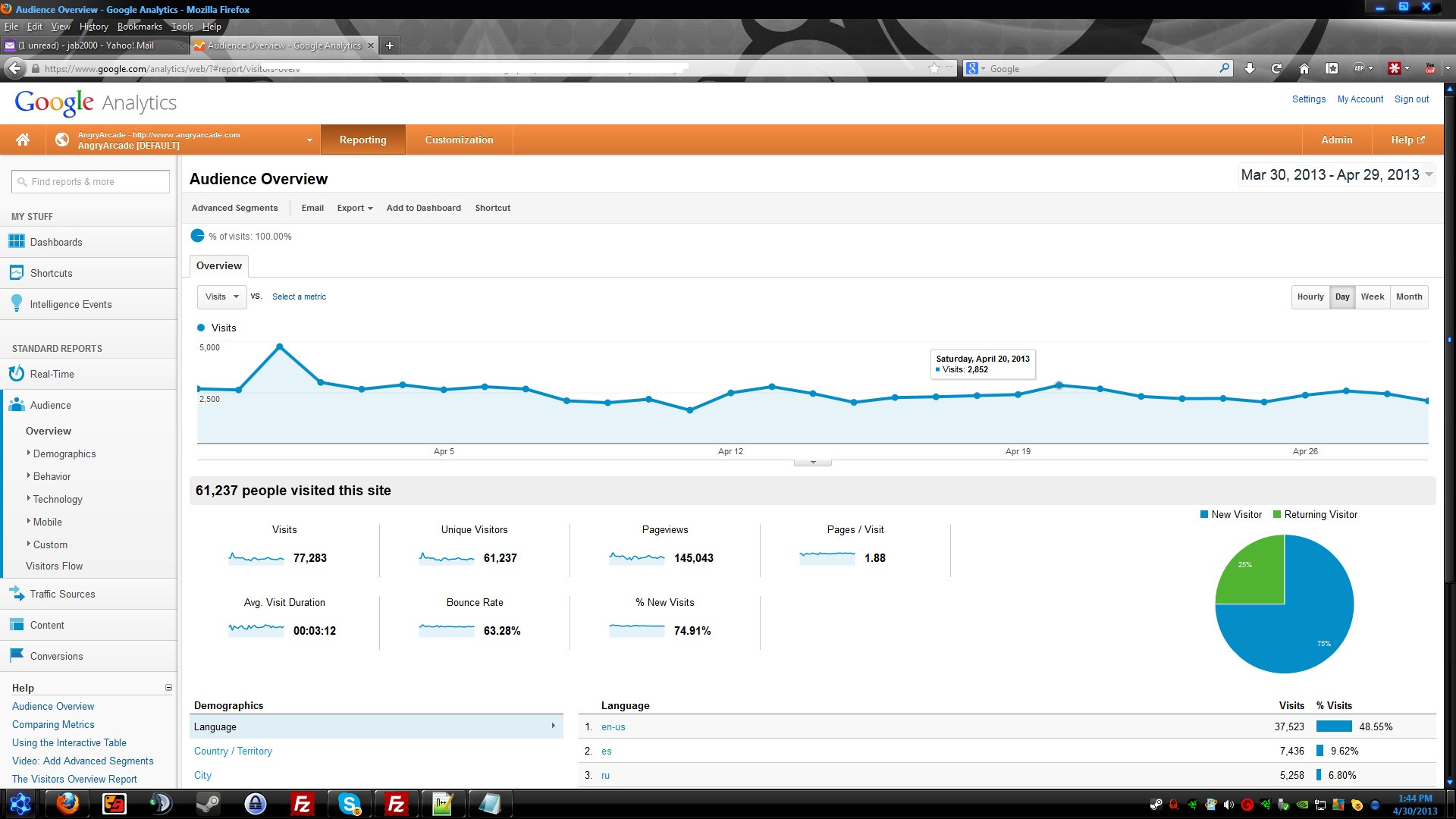Open a new Firefox tab with plus button

click(x=390, y=45)
